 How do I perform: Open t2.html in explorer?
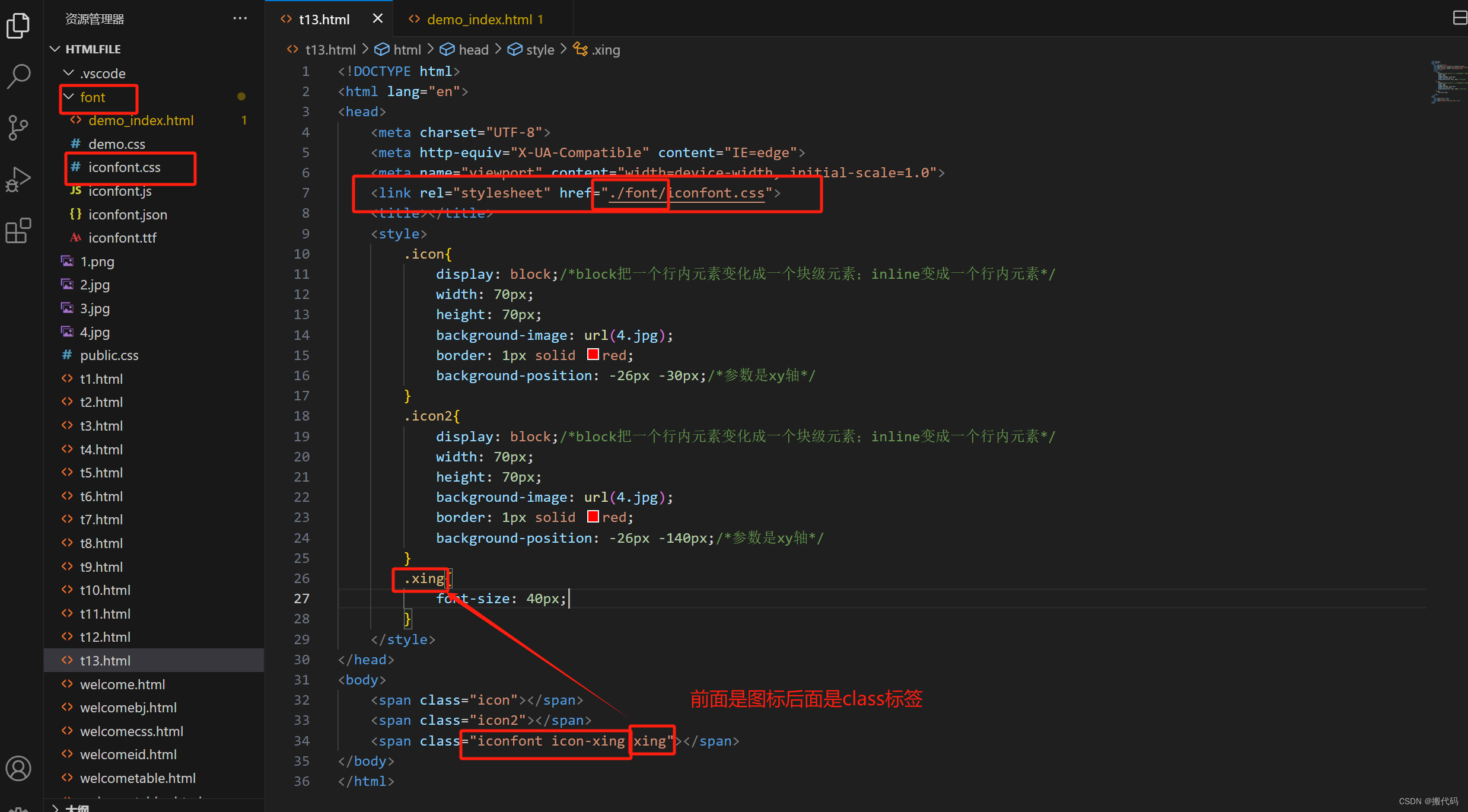pyautogui.click(x=154, y=402)
